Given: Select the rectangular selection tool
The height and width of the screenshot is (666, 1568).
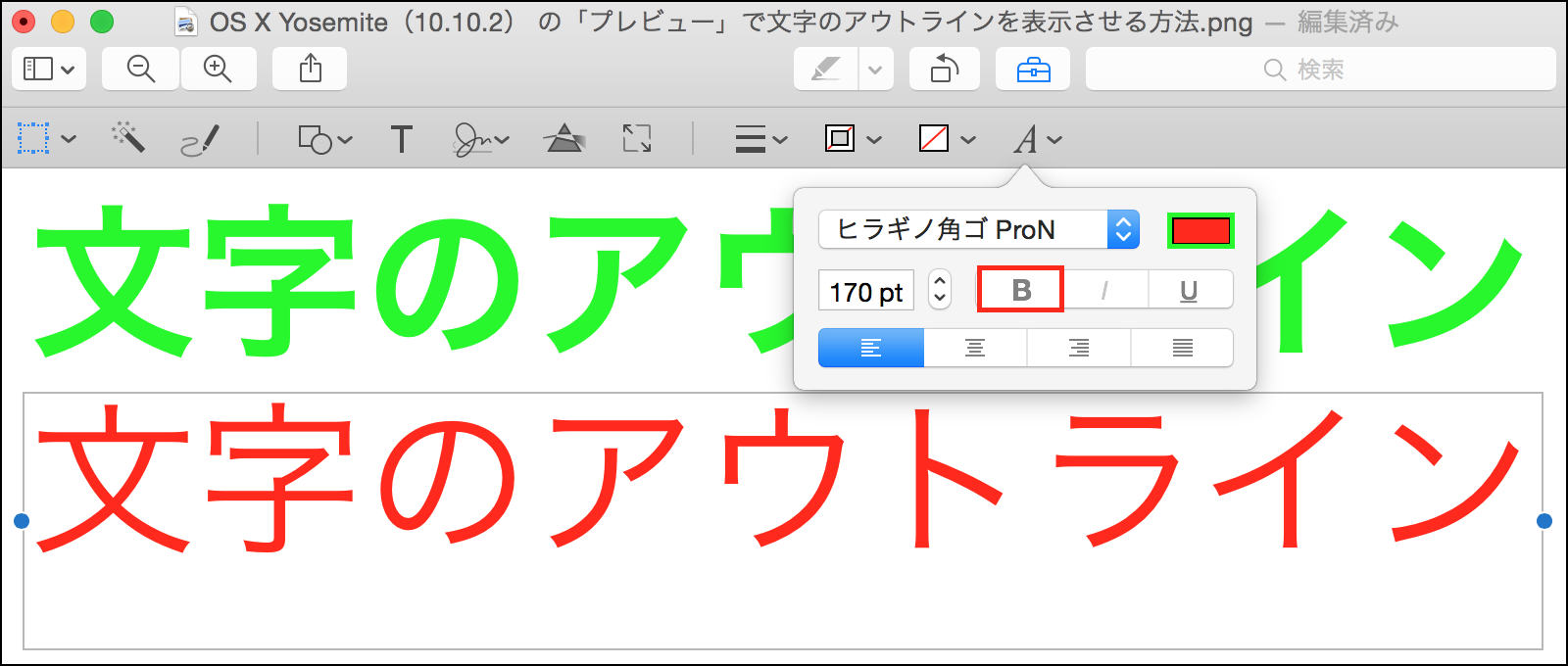Looking at the screenshot, I should [x=33, y=139].
